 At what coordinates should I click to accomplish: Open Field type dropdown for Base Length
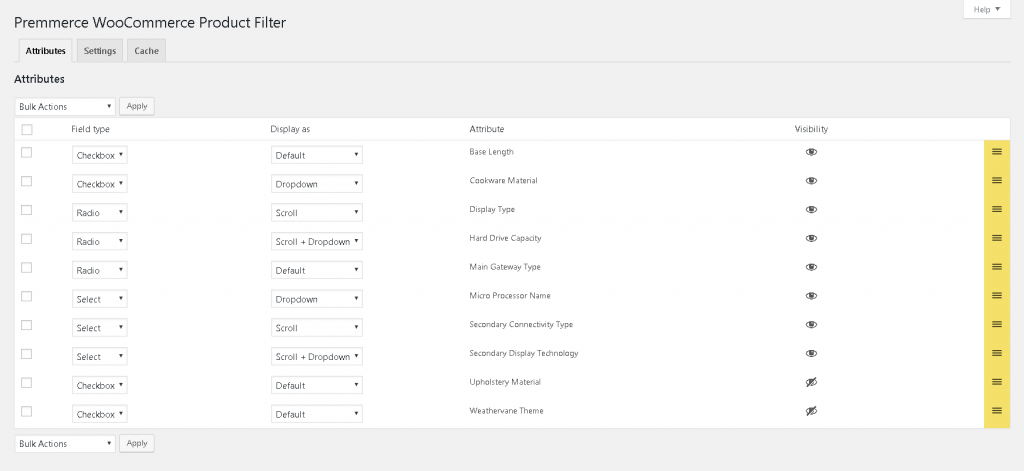click(x=99, y=155)
